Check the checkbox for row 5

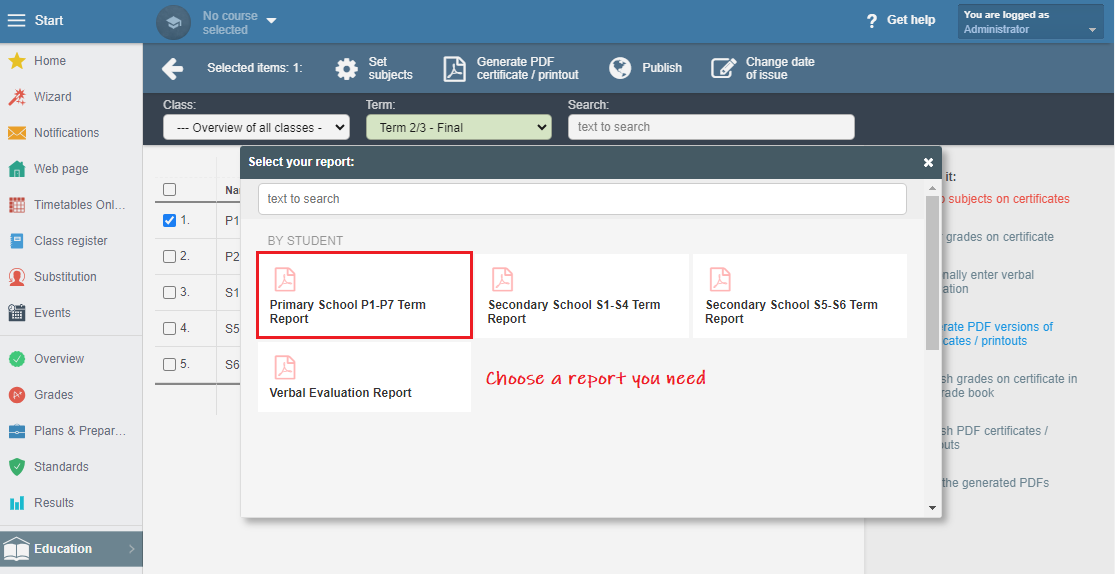click(169, 365)
